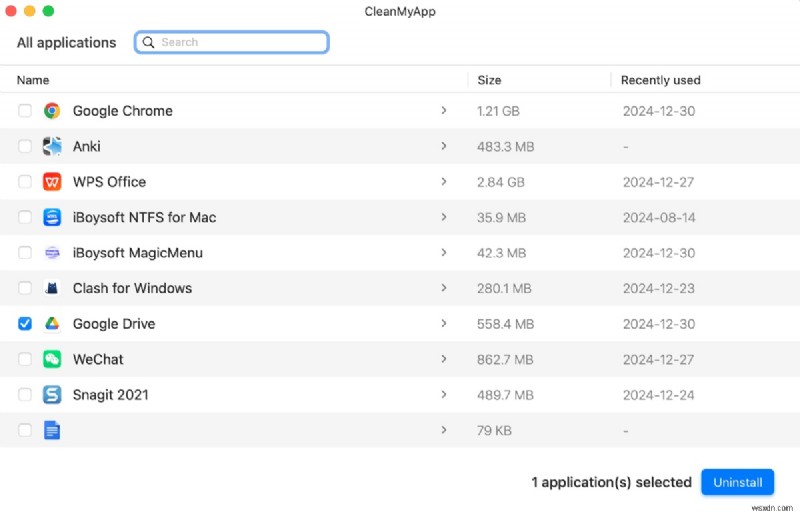Click the WeChat app icon
This screenshot has height=514, width=800.
(x=52, y=359)
